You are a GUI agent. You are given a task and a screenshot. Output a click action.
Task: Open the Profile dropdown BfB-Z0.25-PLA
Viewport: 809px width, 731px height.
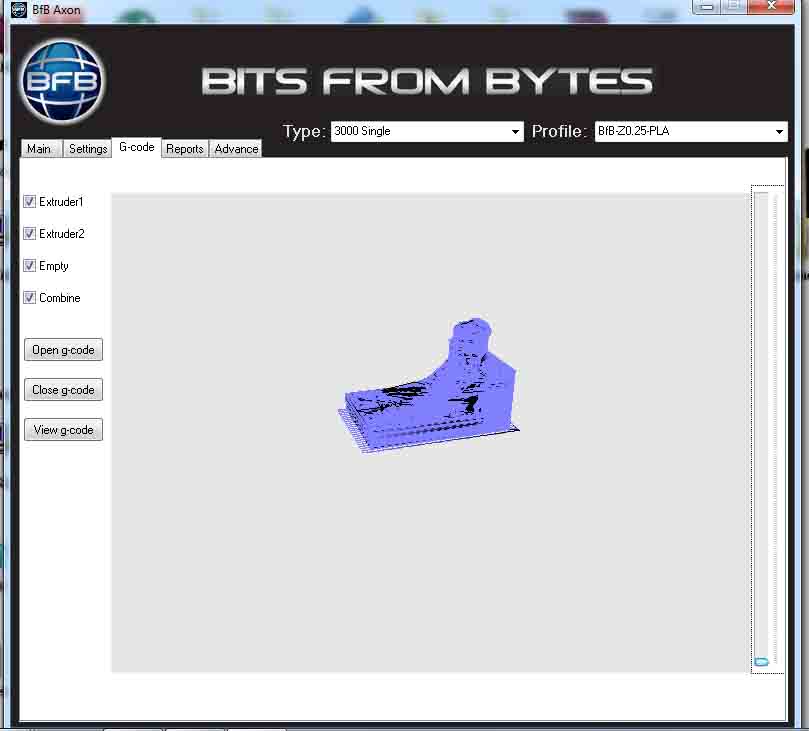691,131
